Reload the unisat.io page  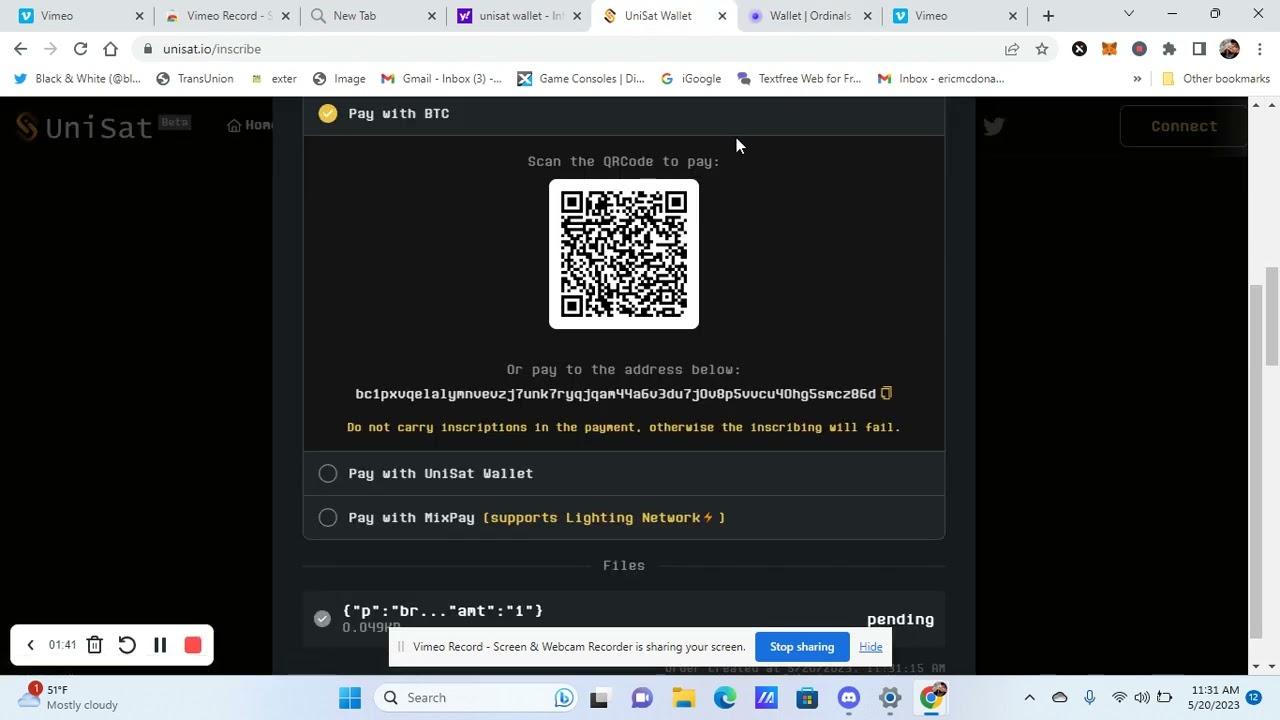click(x=80, y=49)
